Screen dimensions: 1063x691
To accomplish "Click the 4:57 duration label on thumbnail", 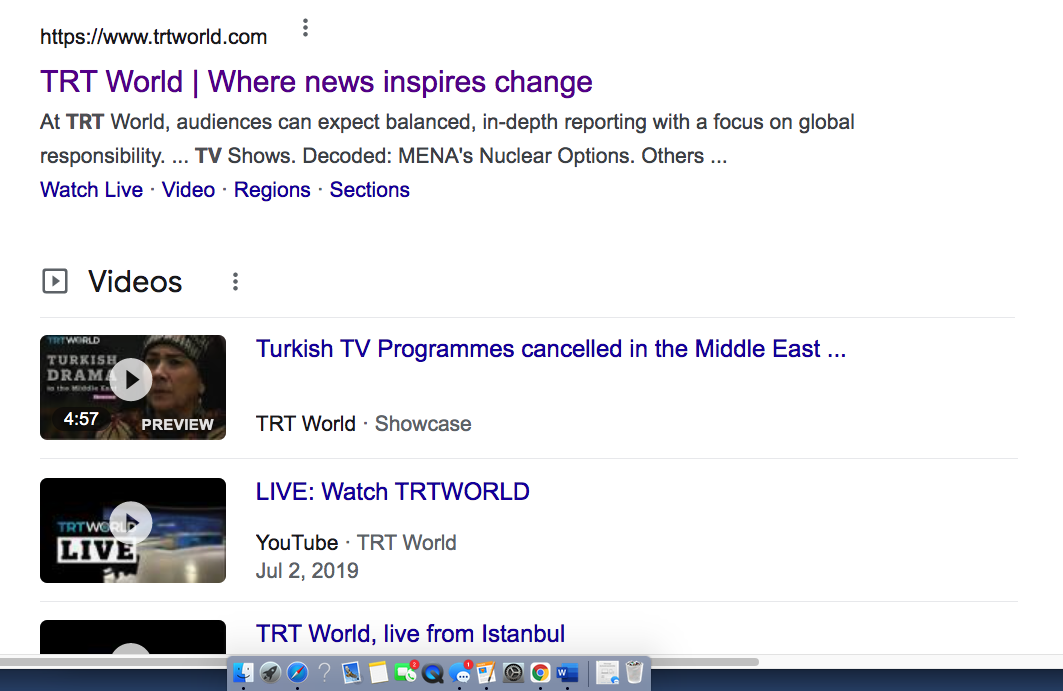I will click(81, 419).
